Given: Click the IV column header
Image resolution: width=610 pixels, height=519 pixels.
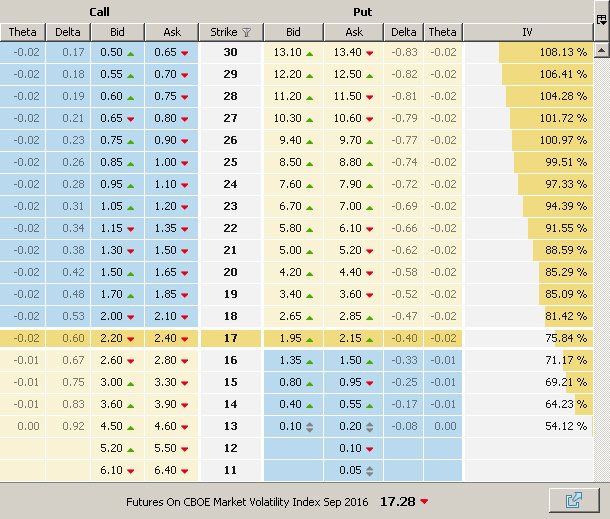Looking at the screenshot, I should [528, 32].
